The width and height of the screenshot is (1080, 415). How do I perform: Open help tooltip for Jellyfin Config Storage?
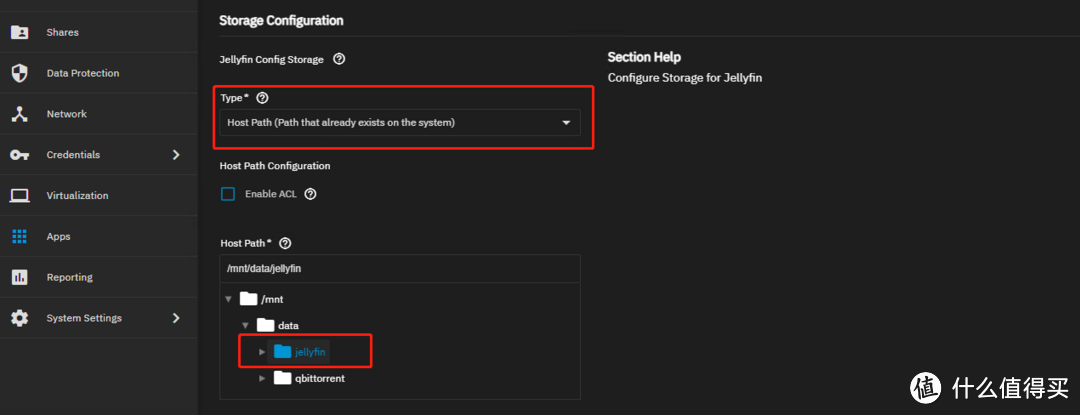point(339,60)
